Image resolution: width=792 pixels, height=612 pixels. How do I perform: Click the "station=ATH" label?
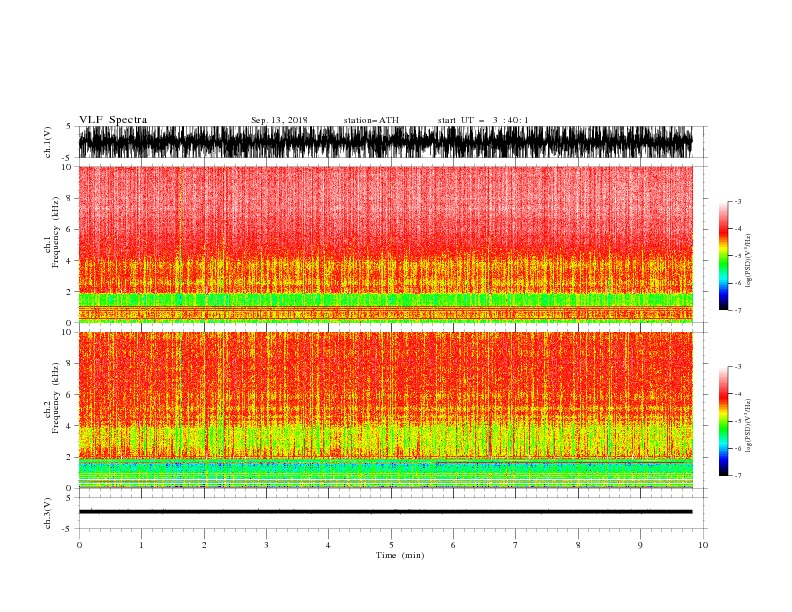click(x=371, y=120)
